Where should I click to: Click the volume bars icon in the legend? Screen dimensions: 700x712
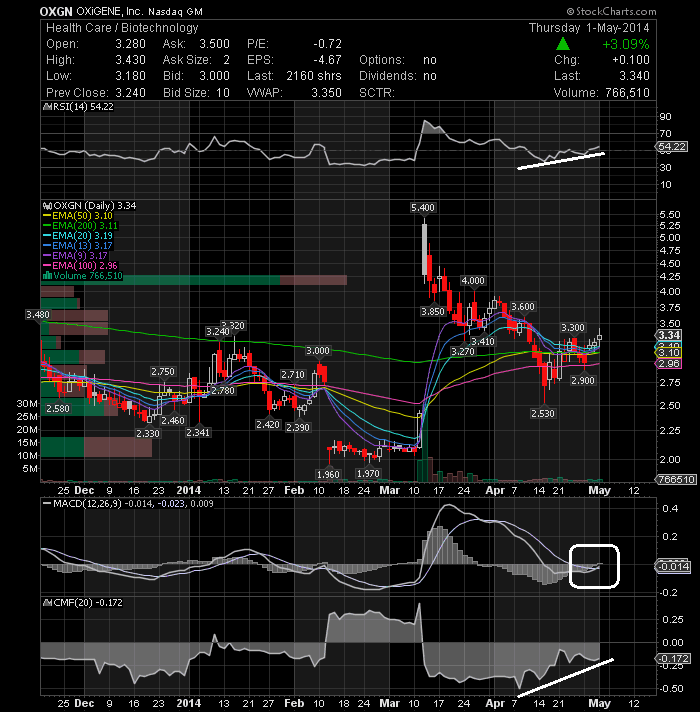(x=47, y=276)
